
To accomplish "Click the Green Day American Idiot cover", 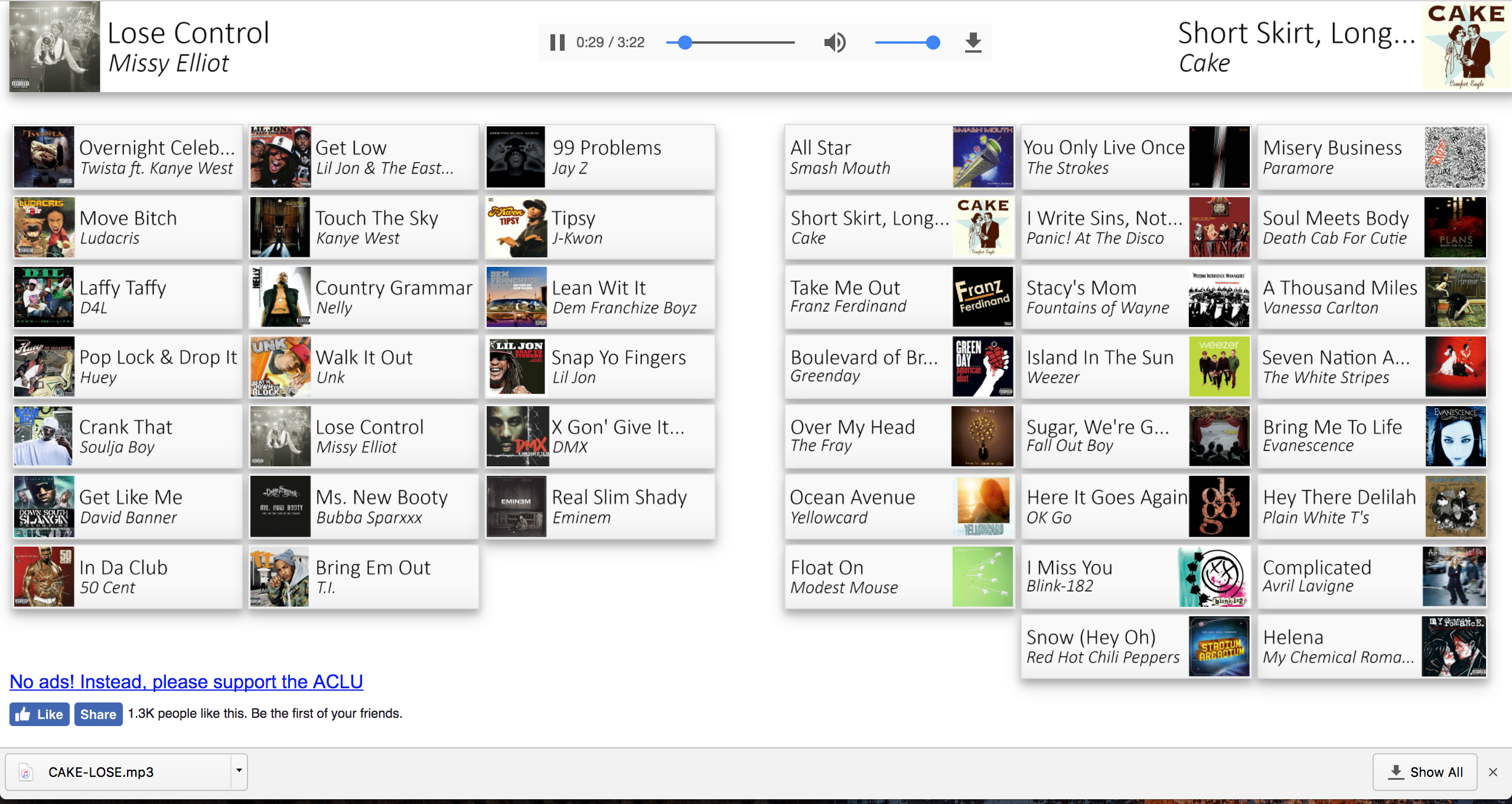I will coord(983,367).
